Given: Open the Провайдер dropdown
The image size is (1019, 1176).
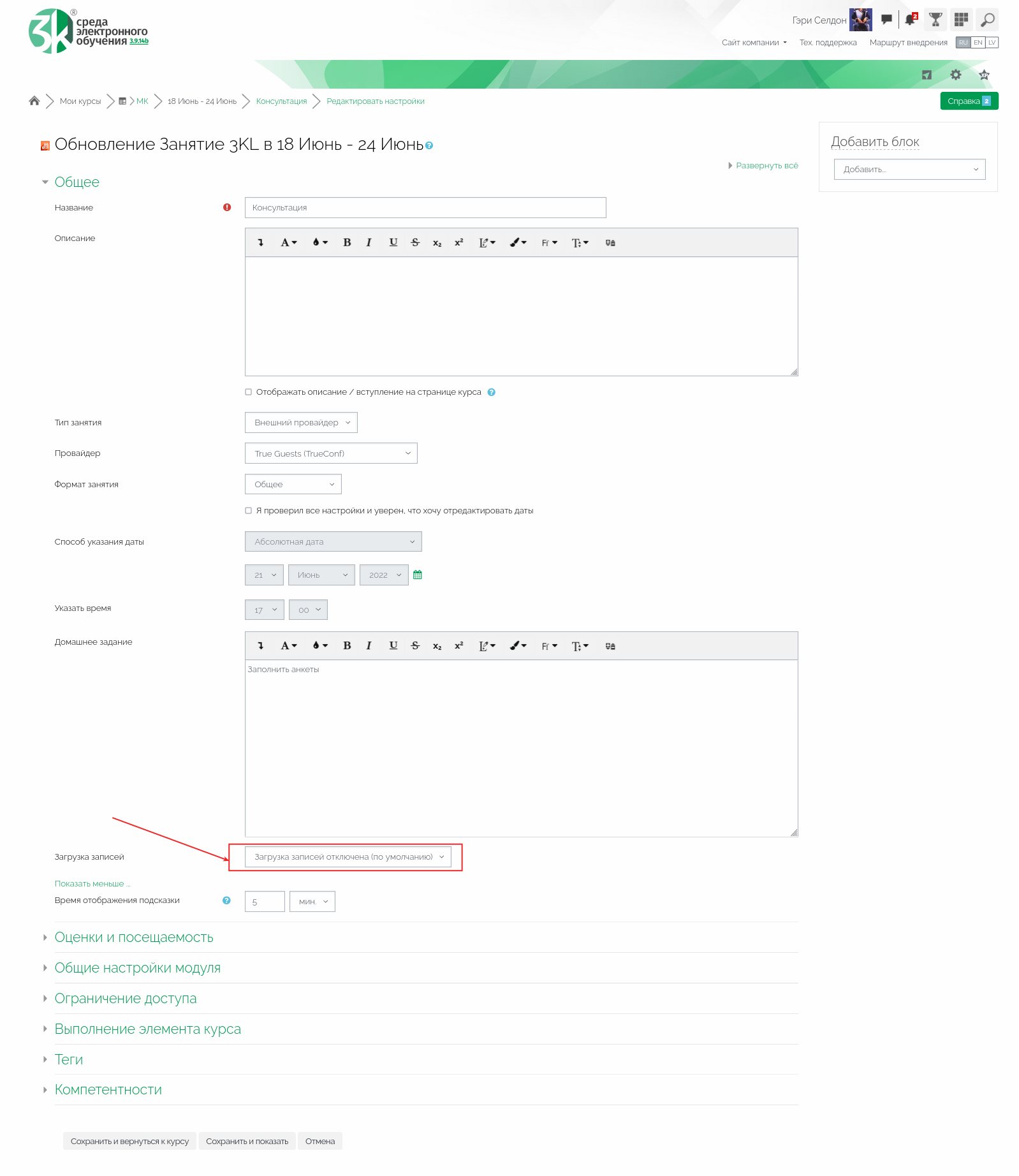Looking at the screenshot, I should (331, 453).
